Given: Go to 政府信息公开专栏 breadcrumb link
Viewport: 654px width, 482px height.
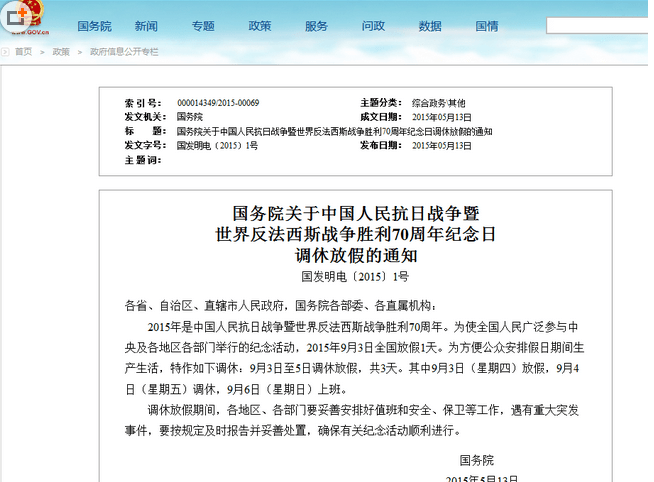Looking at the screenshot, I should click(x=124, y=52).
